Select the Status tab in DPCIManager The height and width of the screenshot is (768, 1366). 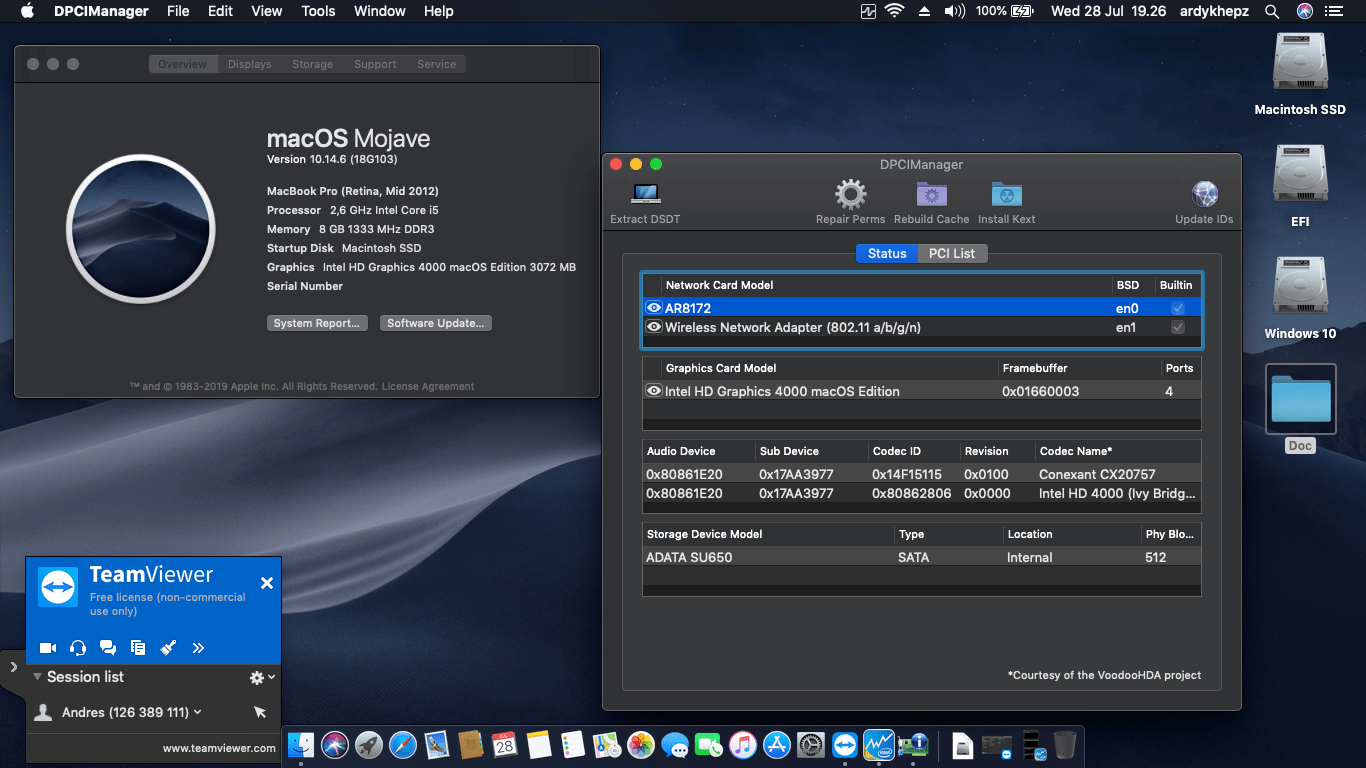click(887, 253)
